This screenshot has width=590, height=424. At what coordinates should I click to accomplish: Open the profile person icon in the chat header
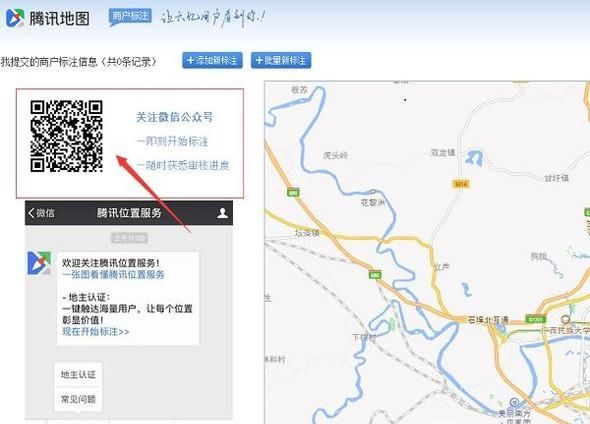coord(222,213)
